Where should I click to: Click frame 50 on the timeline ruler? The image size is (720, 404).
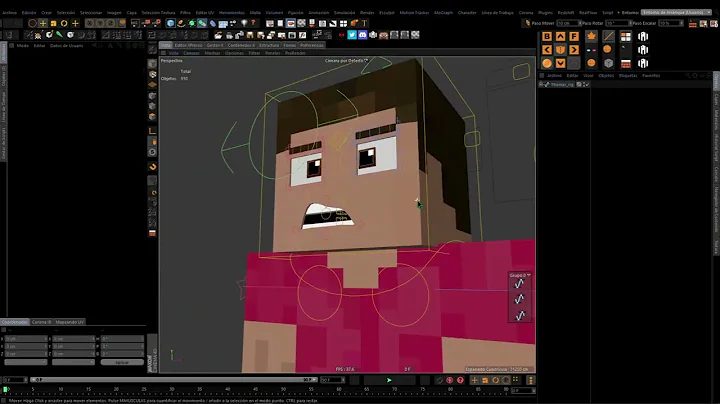pos(283,389)
